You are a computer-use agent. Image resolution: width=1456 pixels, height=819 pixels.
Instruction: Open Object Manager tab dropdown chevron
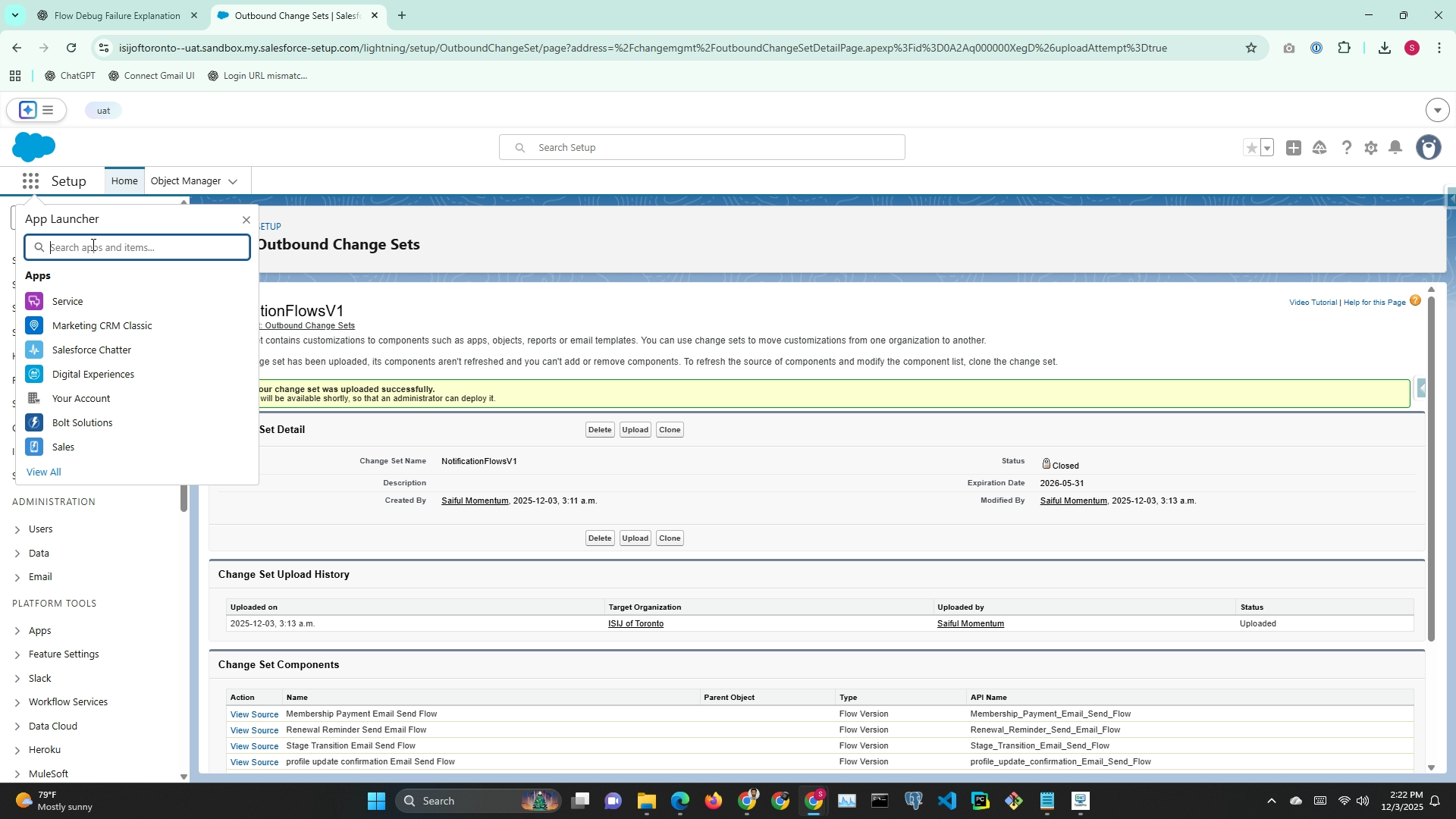coord(233,181)
